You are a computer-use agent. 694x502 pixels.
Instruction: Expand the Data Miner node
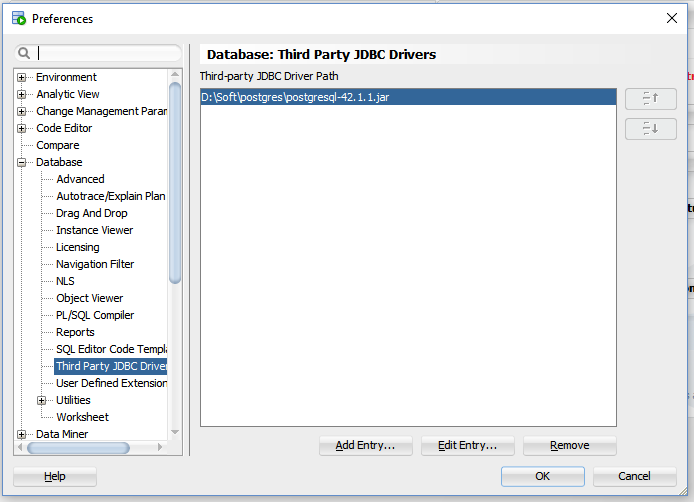coord(22,434)
